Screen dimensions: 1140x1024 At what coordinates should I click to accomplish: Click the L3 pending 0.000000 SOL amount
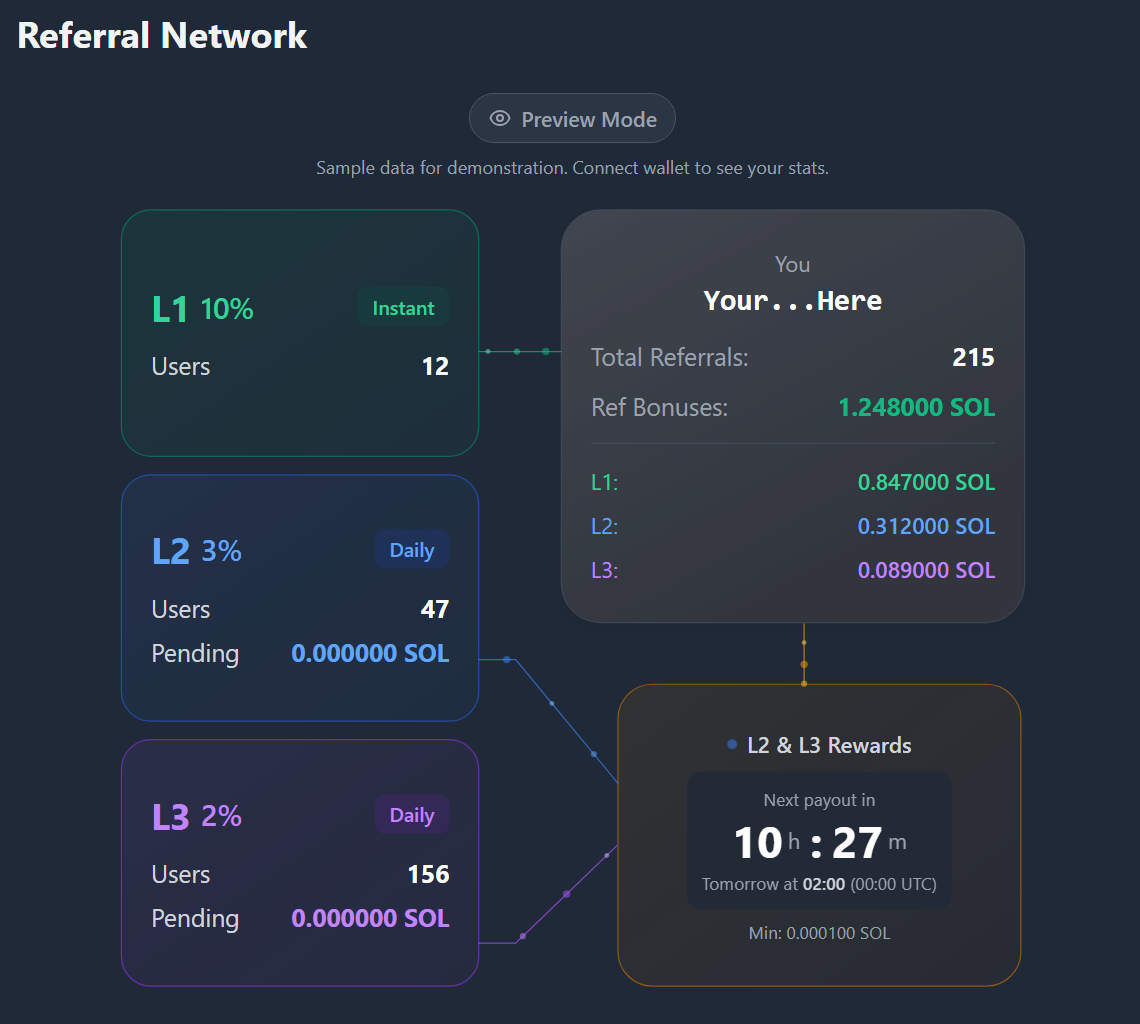pos(370,918)
